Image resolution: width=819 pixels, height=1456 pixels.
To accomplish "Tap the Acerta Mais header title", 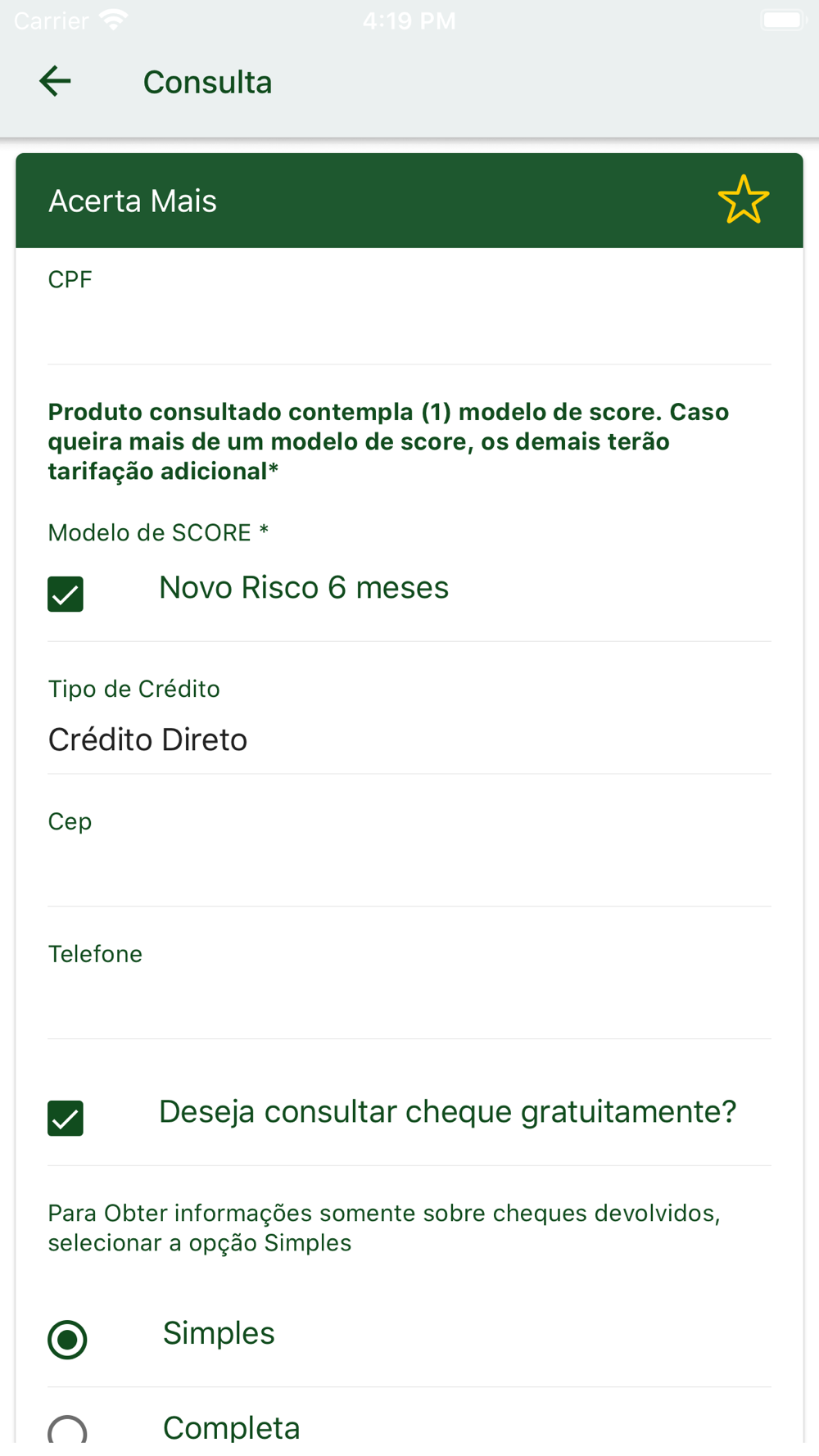I will click(x=133, y=201).
